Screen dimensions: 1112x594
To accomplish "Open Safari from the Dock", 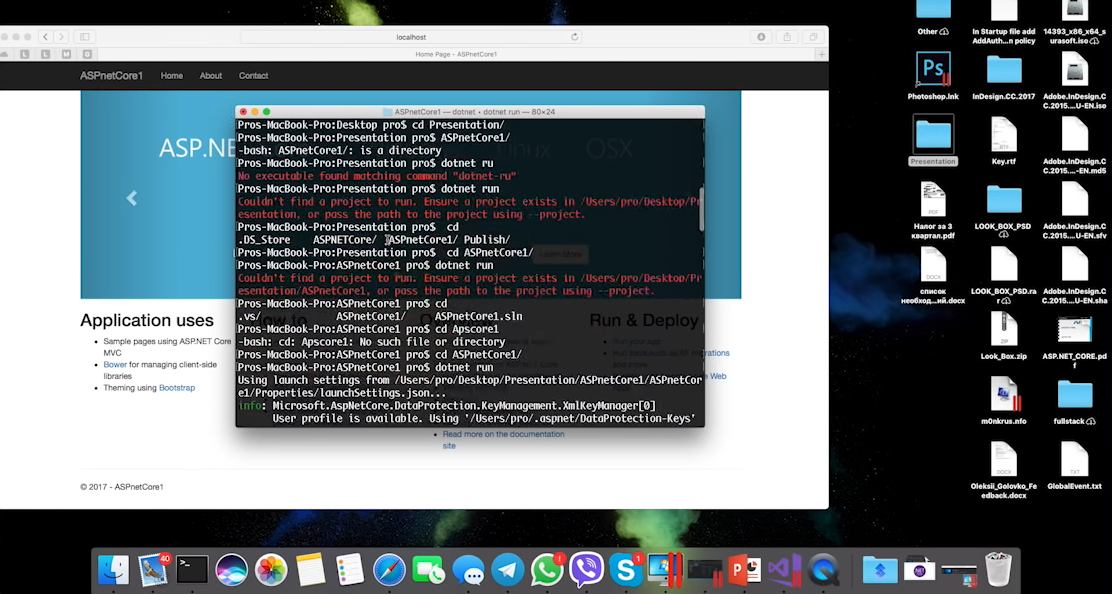I will click(x=389, y=569).
